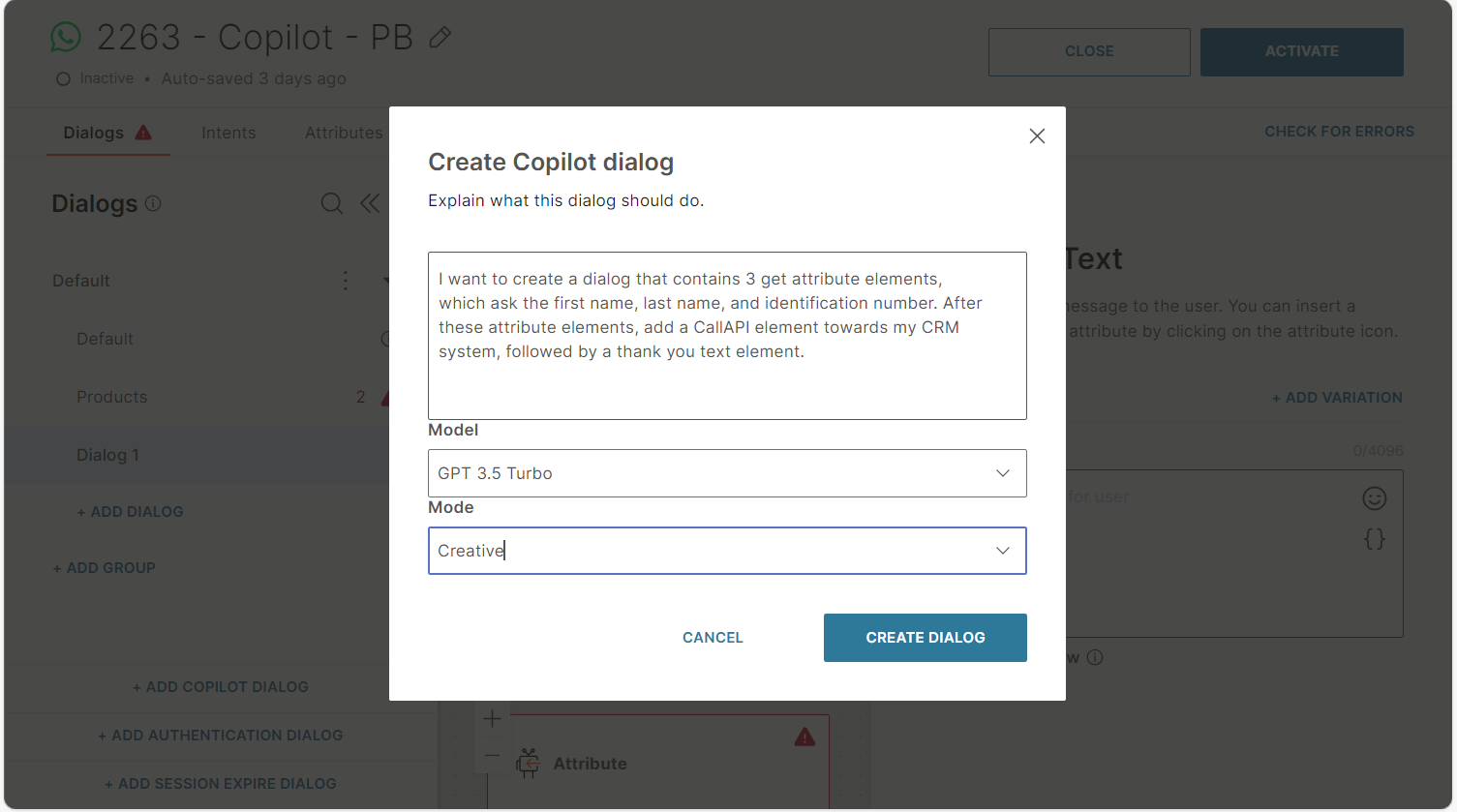Collapse the Dialogs panel with double chevron
The height and width of the screenshot is (812, 1457).
[x=370, y=203]
